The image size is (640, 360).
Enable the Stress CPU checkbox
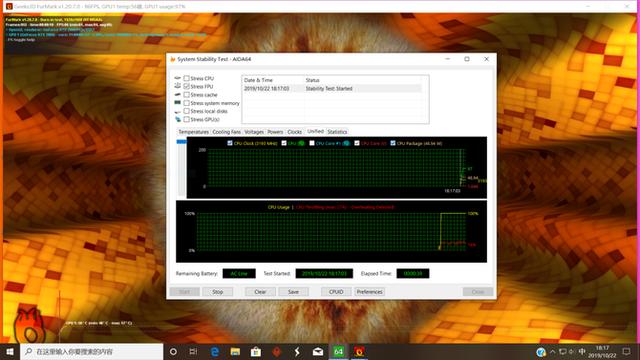(x=187, y=78)
